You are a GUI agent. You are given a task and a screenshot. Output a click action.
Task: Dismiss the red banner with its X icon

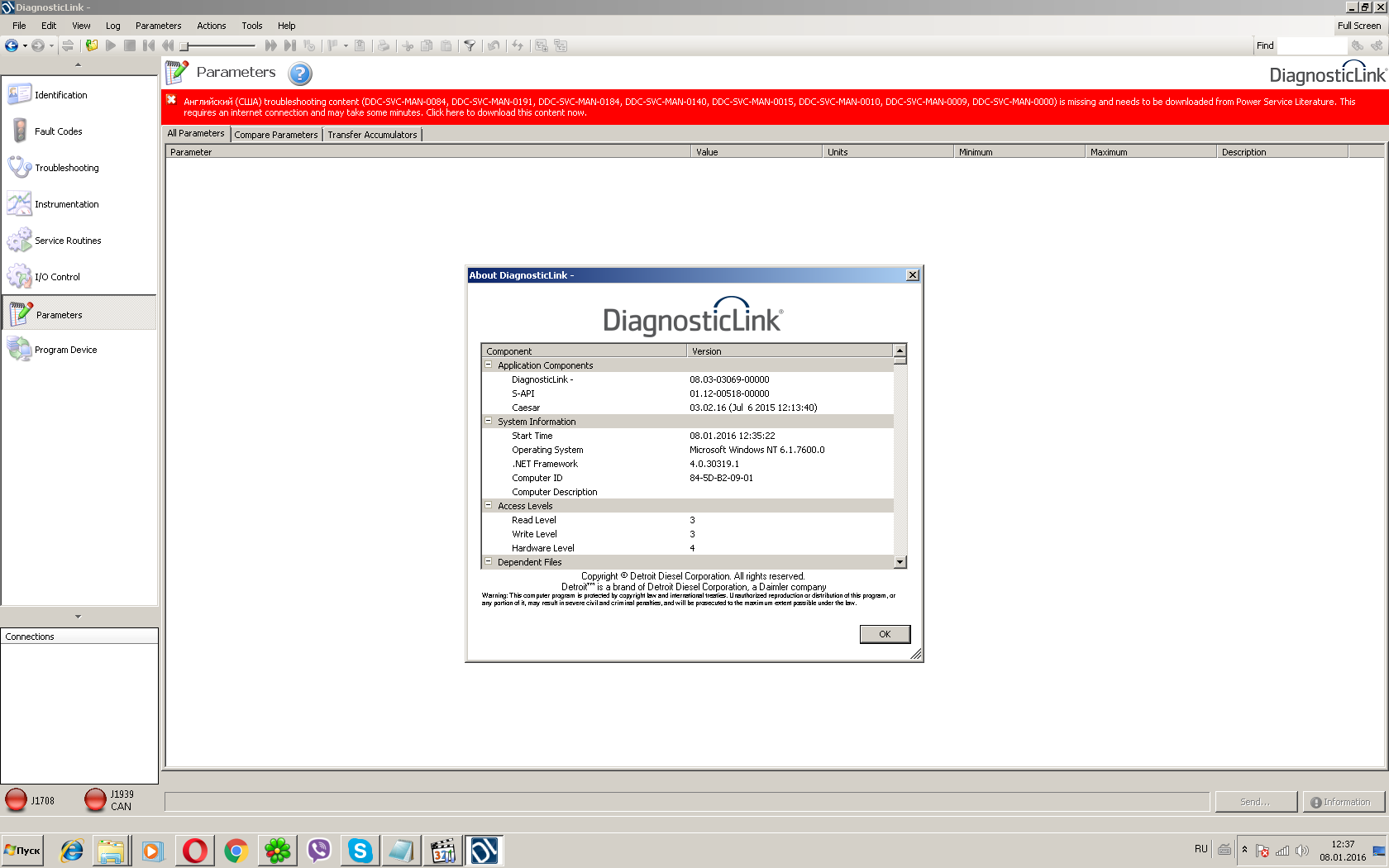coord(172,100)
